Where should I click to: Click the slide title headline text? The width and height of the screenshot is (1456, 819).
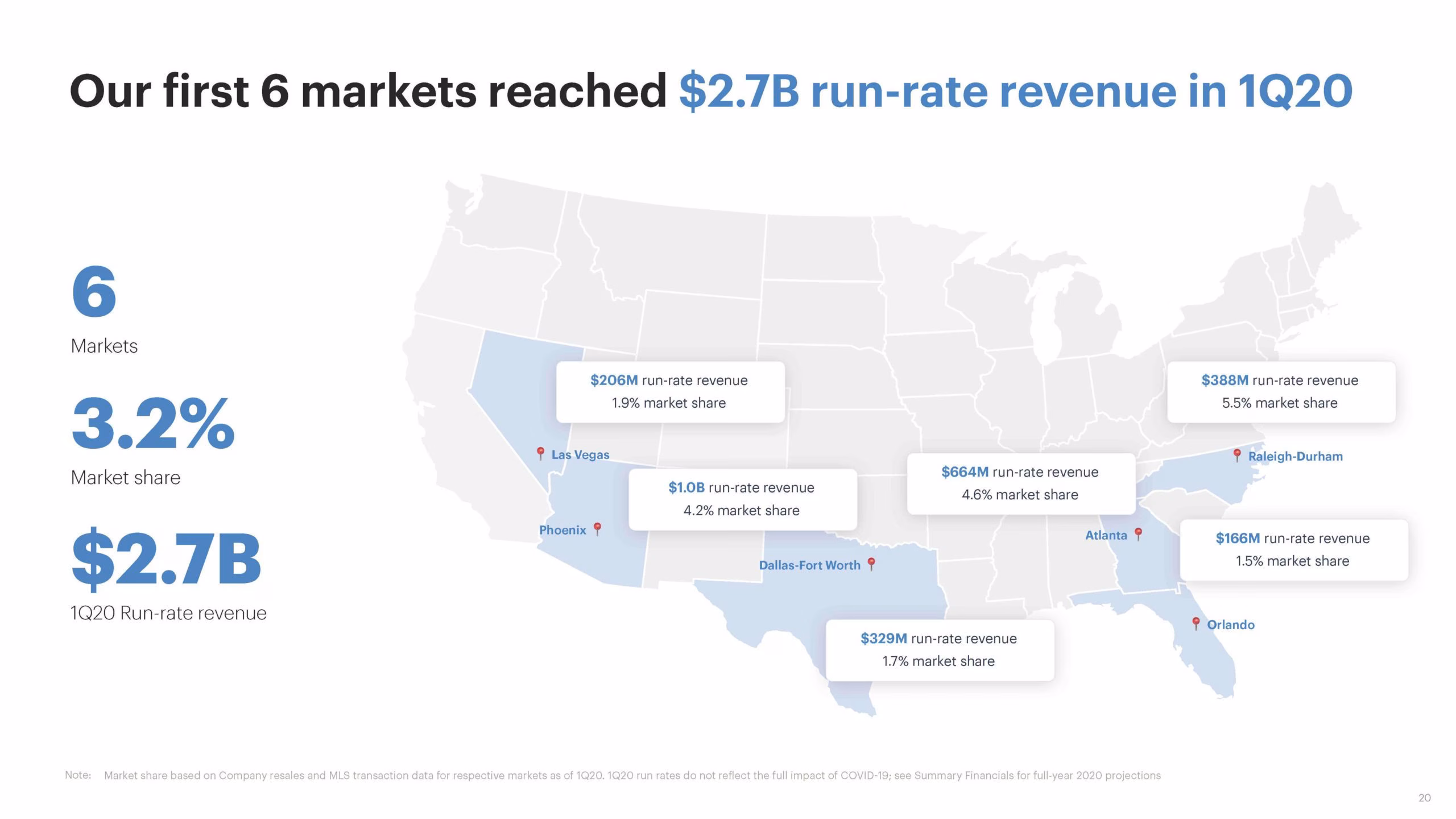click(711, 91)
